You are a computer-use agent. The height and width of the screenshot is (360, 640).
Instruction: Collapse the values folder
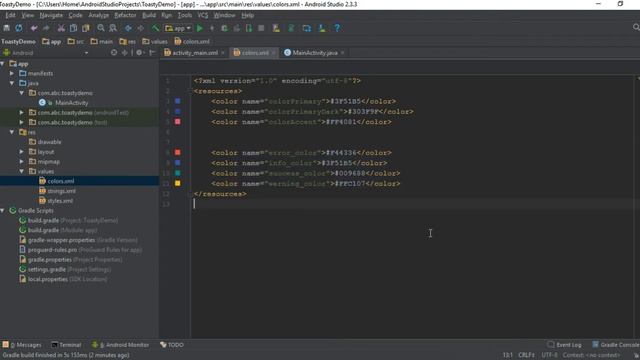22,171
